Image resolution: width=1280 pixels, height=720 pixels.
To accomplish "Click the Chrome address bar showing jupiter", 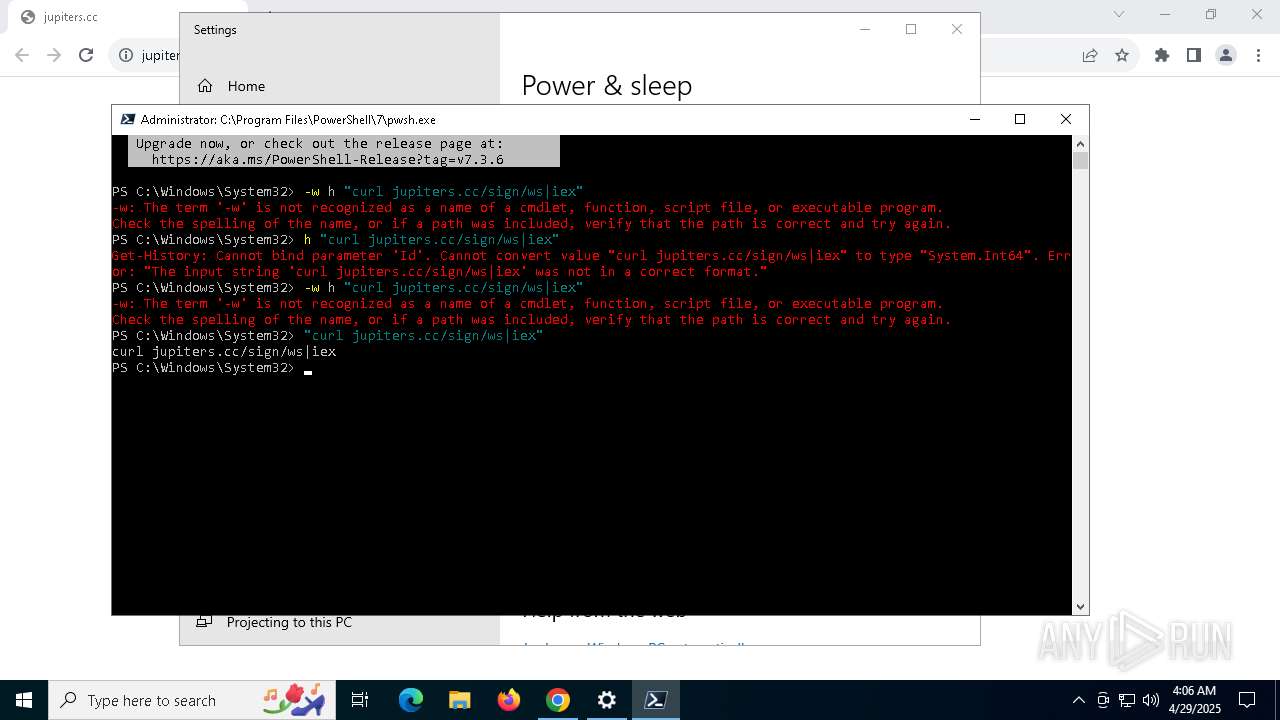I will point(160,55).
